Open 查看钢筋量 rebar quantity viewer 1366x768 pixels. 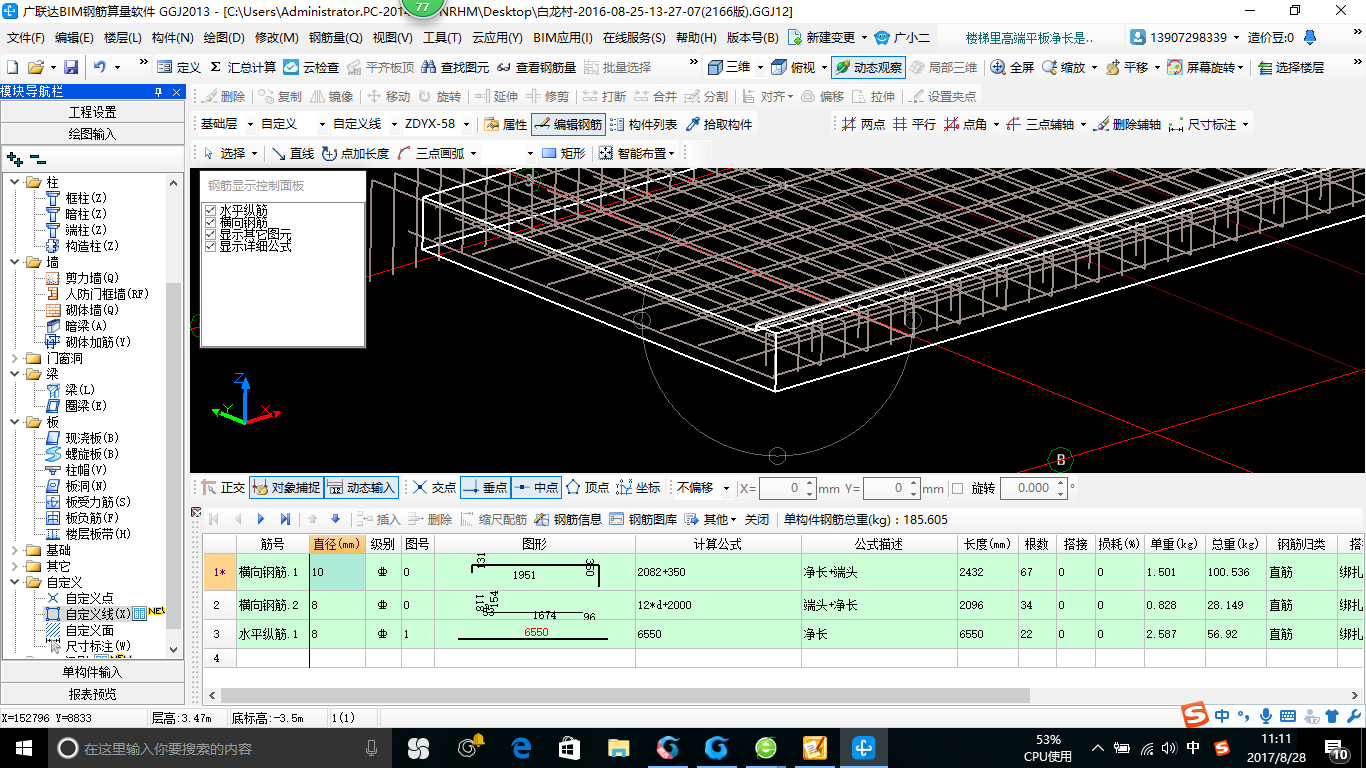click(536, 67)
